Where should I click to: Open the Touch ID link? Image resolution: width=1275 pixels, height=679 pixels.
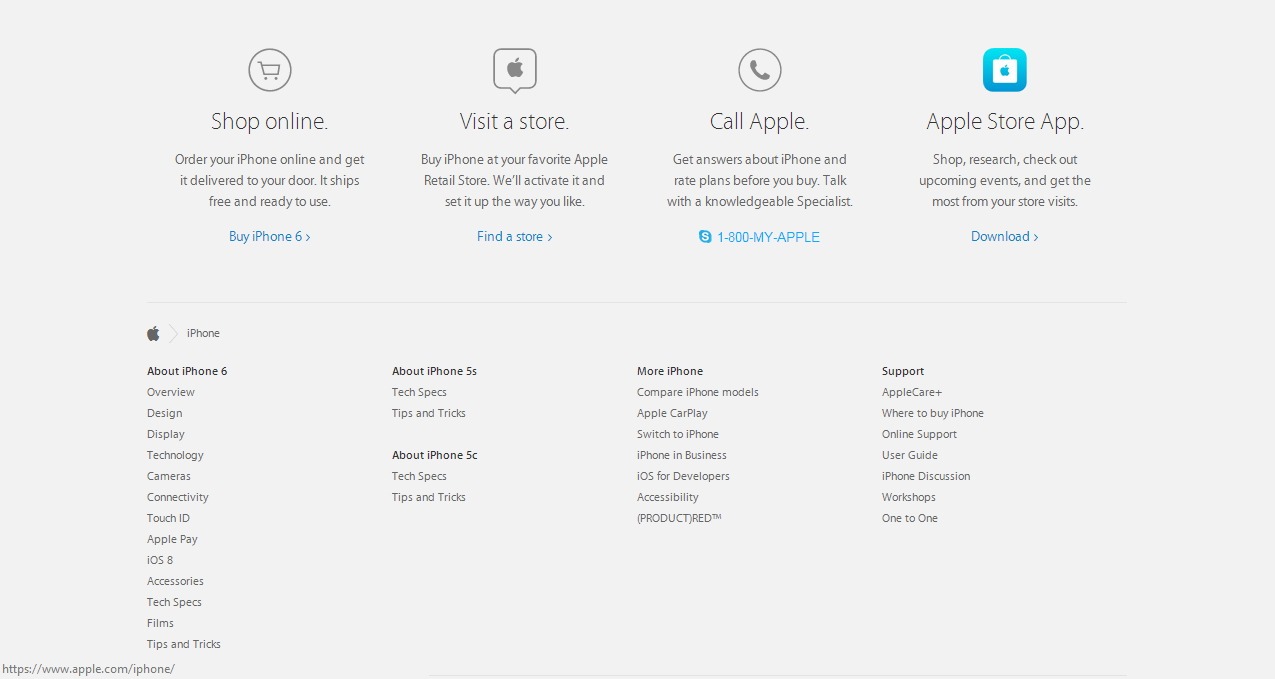[x=168, y=518]
